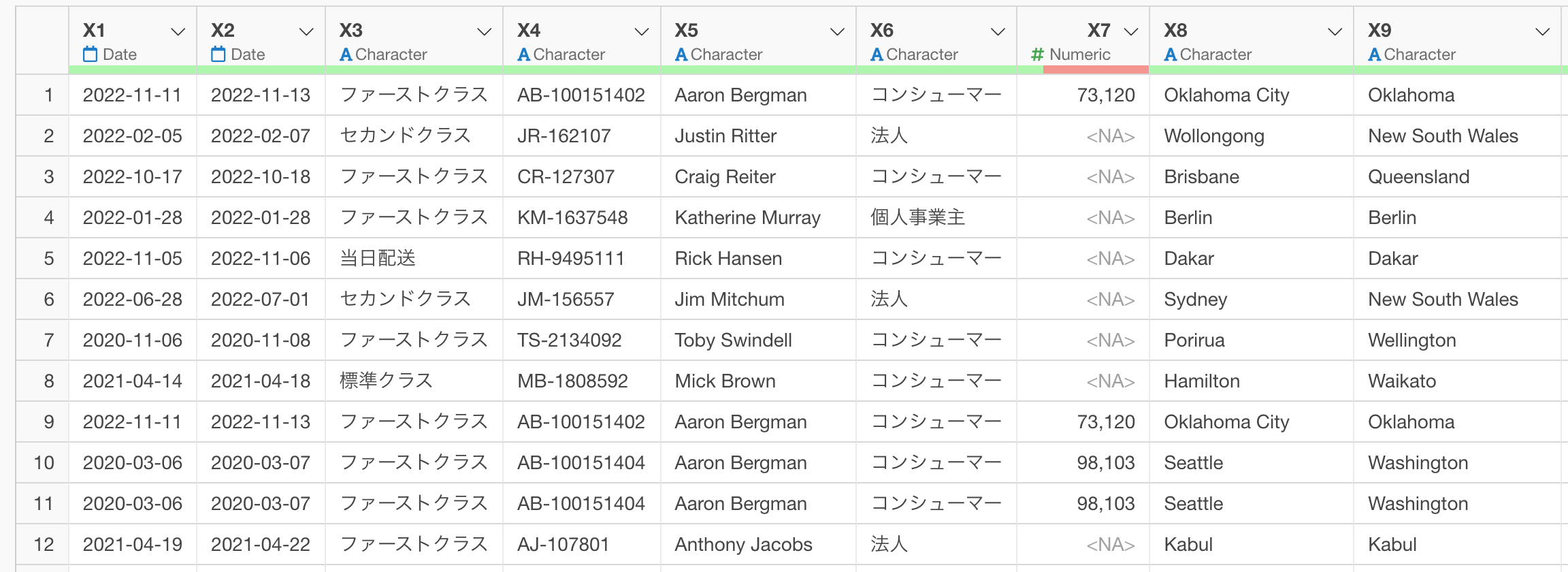The image size is (1568, 572).
Task: Open the X9 column dropdown chevron
Action: click(1543, 31)
